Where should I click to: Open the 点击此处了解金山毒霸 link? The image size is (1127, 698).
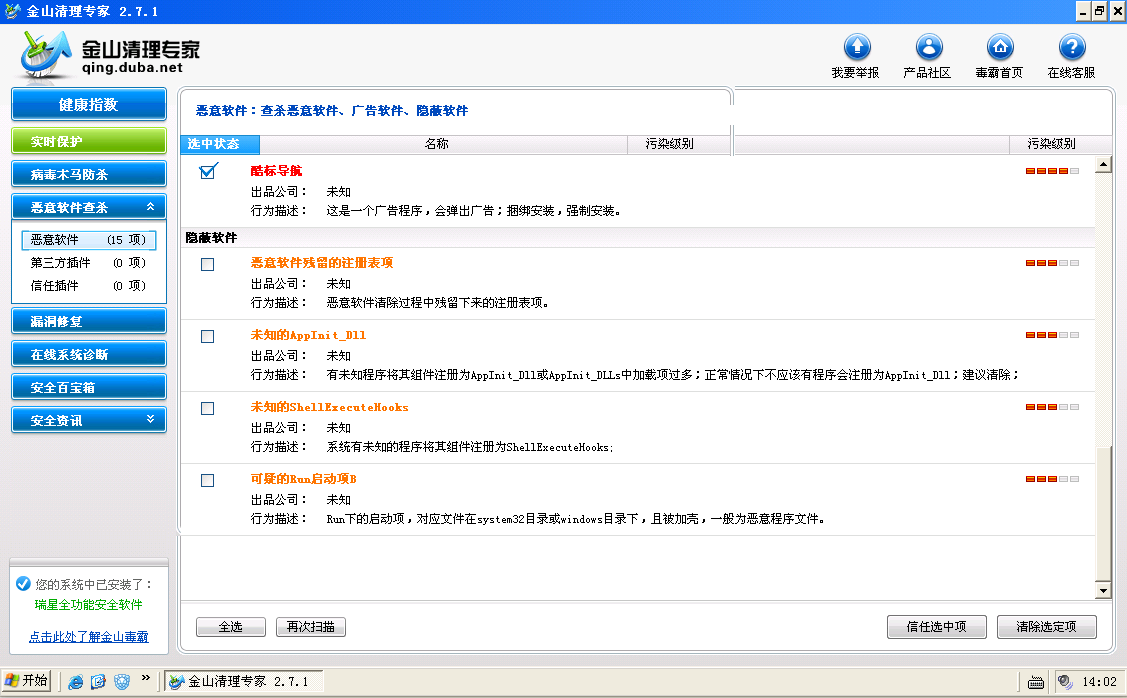[88, 636]
